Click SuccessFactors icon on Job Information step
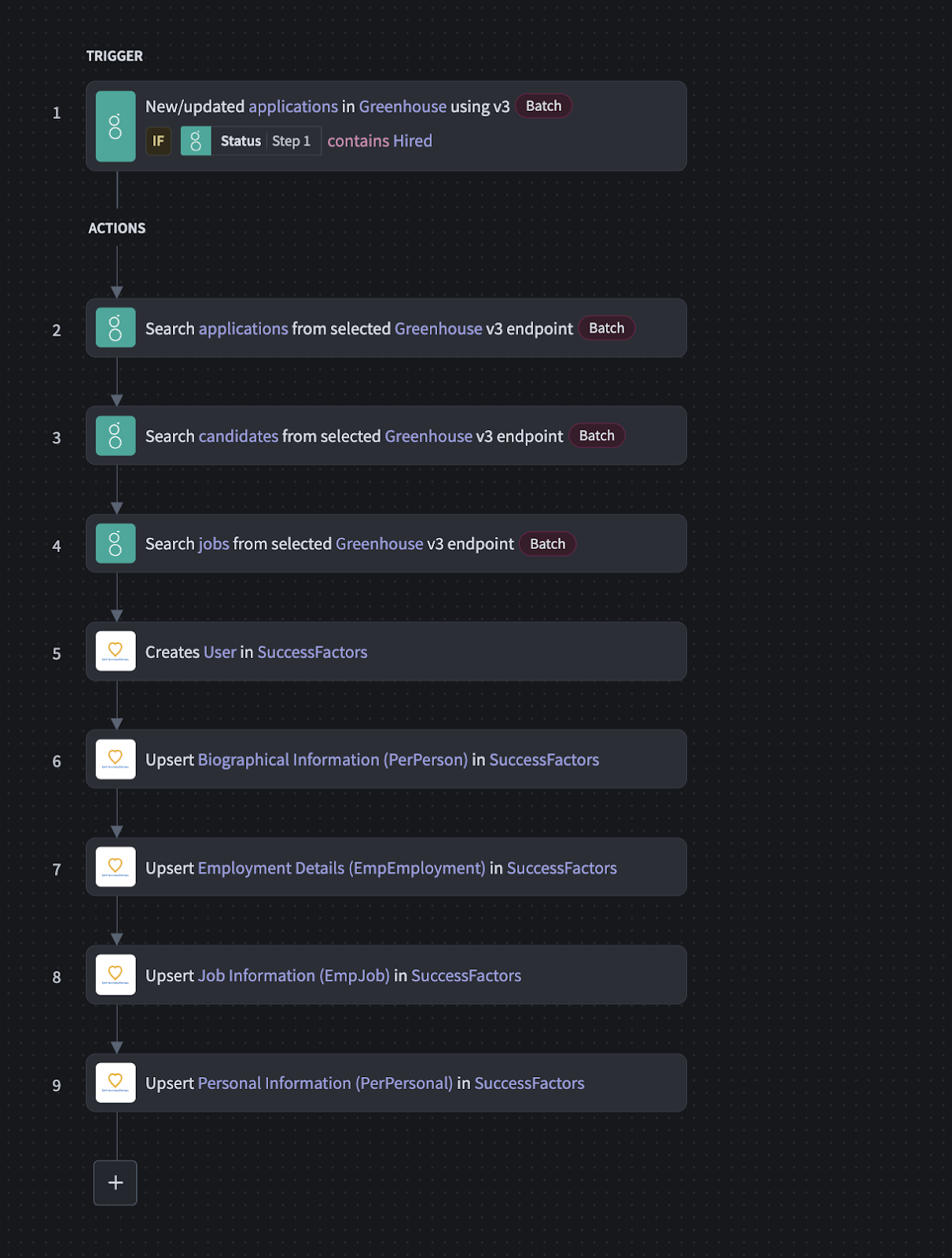 [x=116, y=975]
